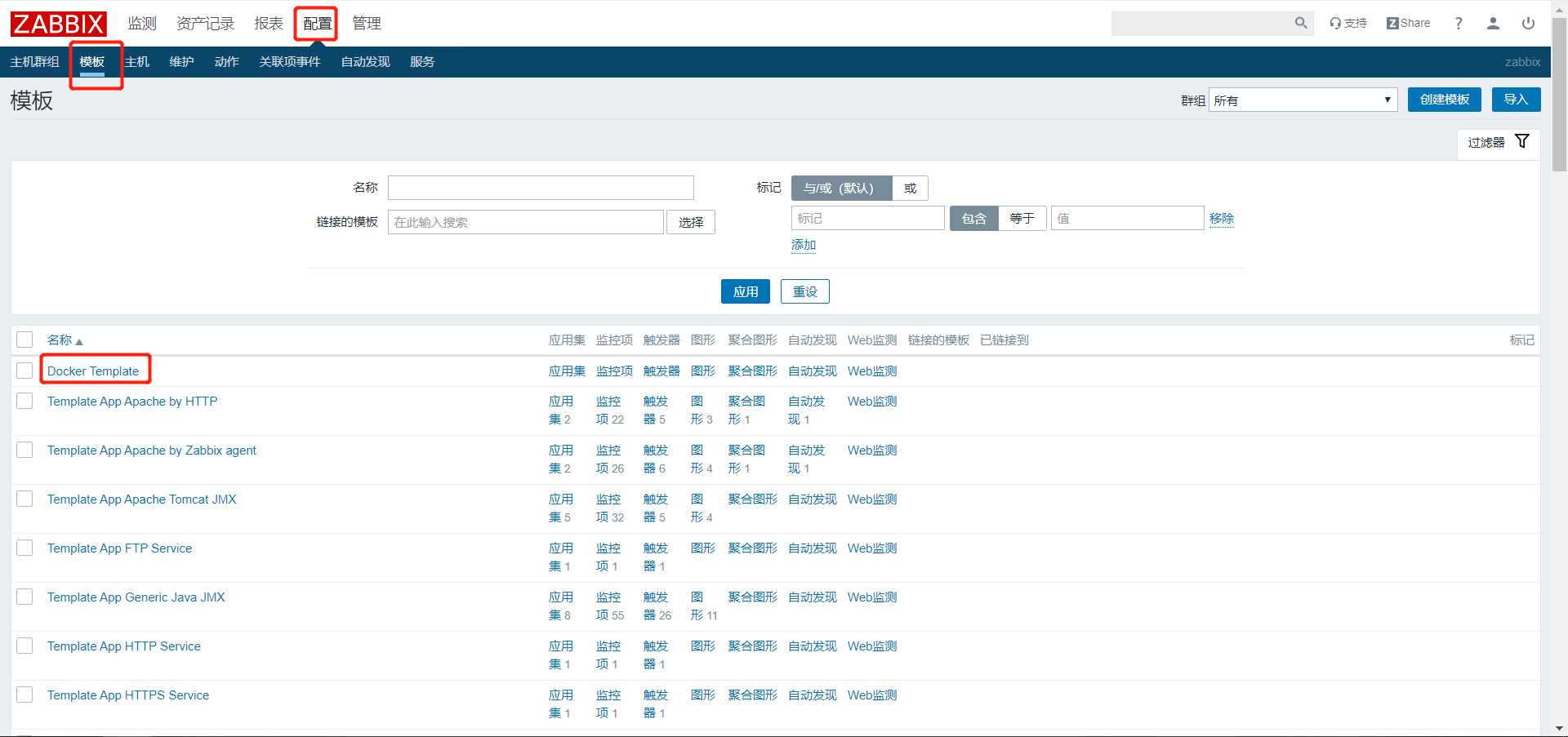Open the 报表 top menu
This screenshot has height=737, width=1568.
[269, 24]
